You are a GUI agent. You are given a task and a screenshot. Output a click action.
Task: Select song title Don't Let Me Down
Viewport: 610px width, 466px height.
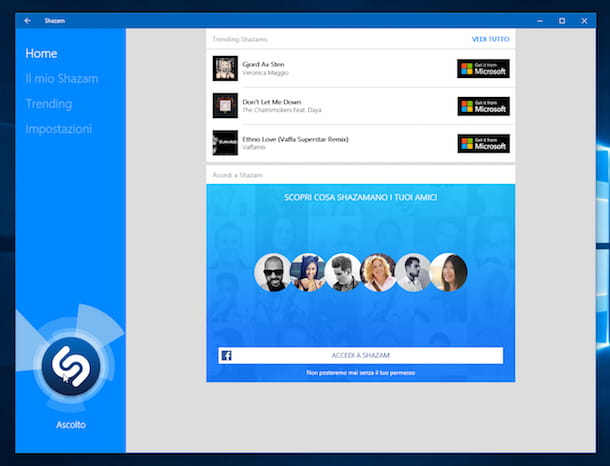[x=272, y=102]
